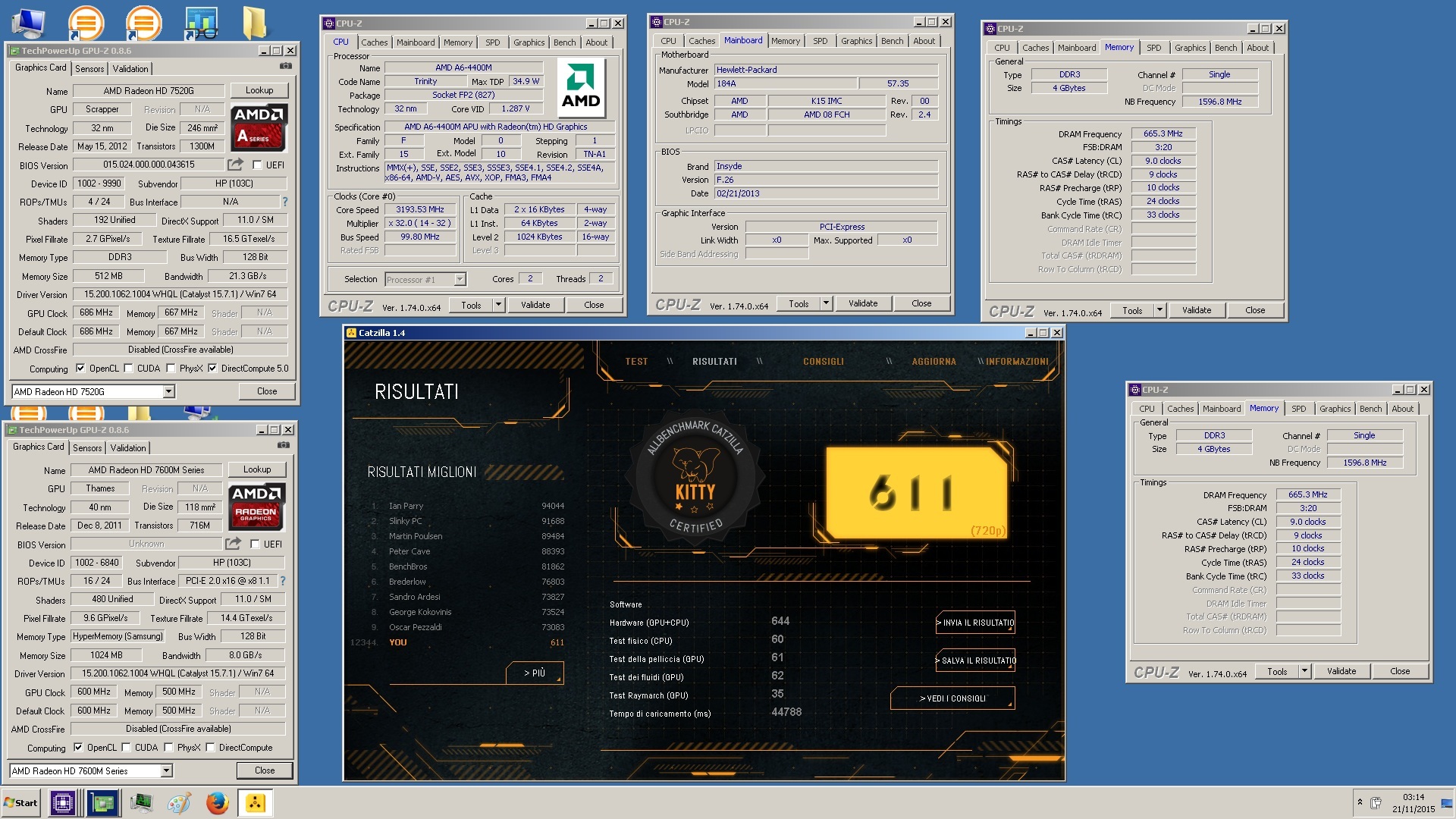Toggle OpenCL checkbox for Radeon HD 7600M
1456x819 pixels.
[78, 748]
